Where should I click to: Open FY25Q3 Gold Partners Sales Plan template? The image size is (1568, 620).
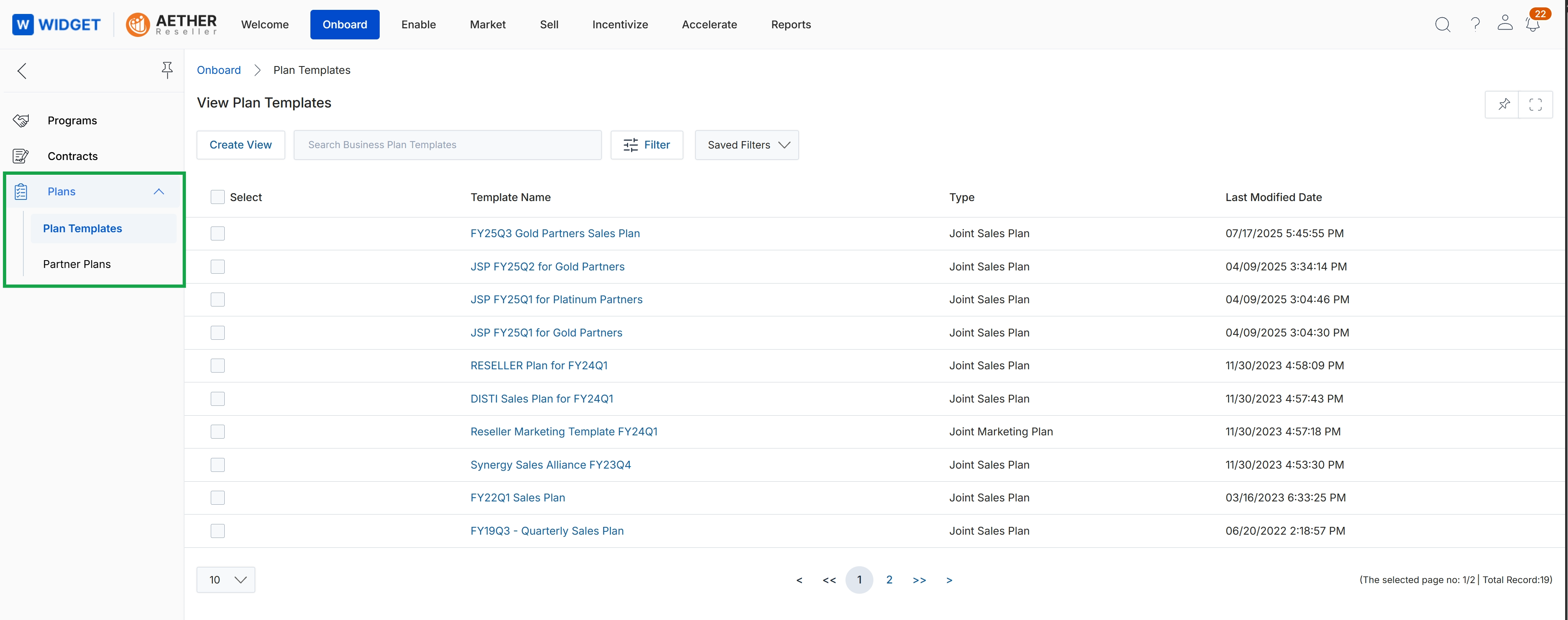[554, 233]
